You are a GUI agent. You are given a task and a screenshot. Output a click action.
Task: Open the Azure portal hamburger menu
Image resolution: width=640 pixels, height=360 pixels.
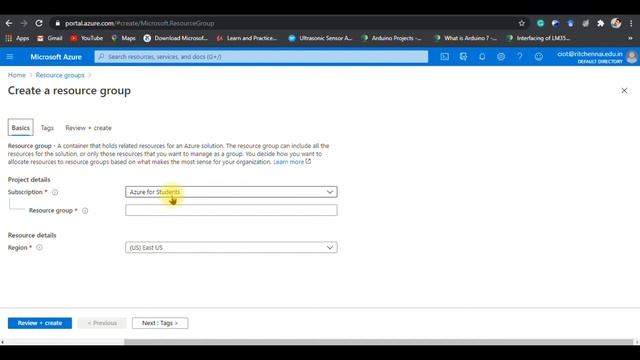[x=10, y=57]
